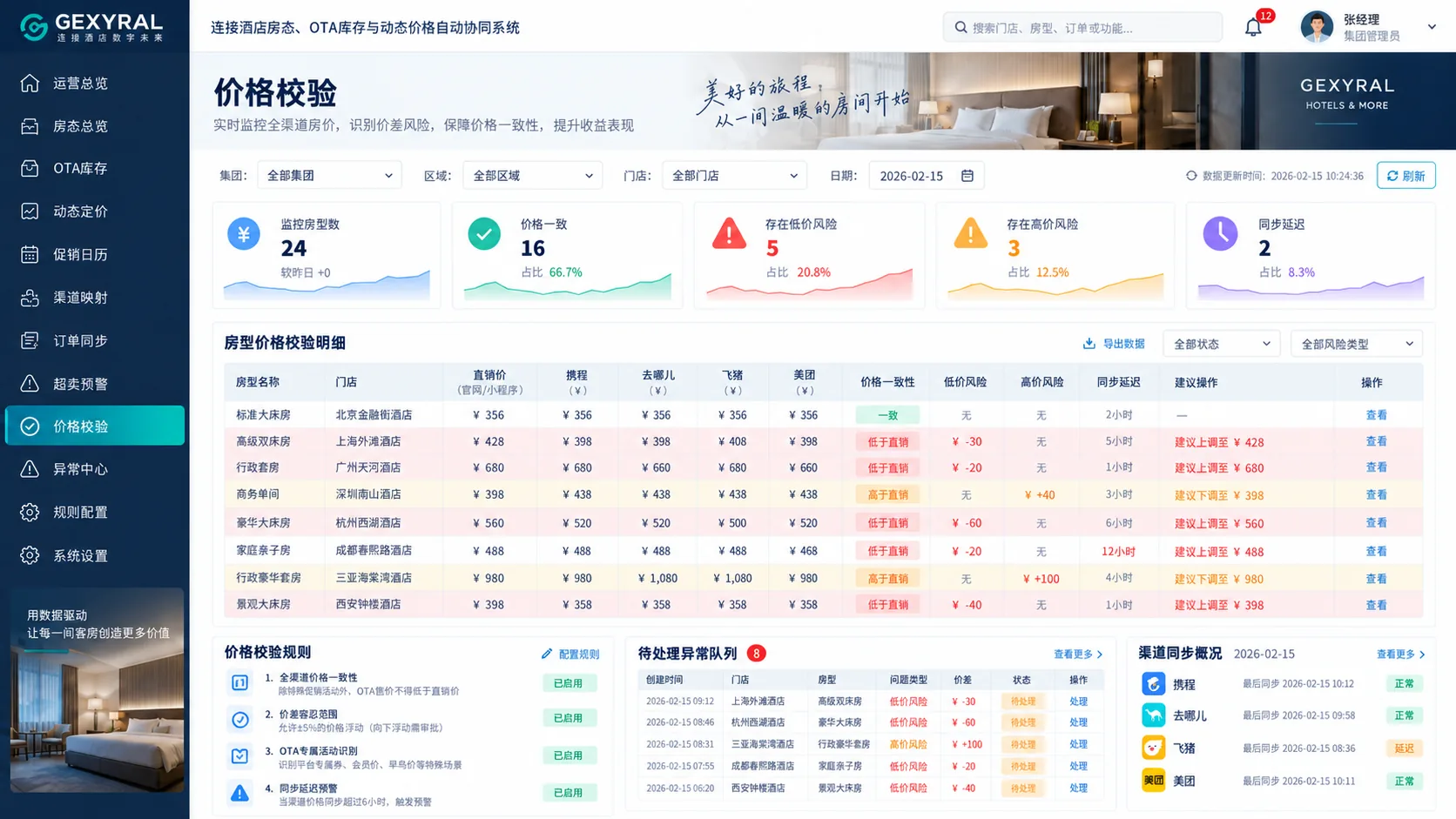
Task: Click the date field 2026-02-15
Action: click(x=927, y=176)
